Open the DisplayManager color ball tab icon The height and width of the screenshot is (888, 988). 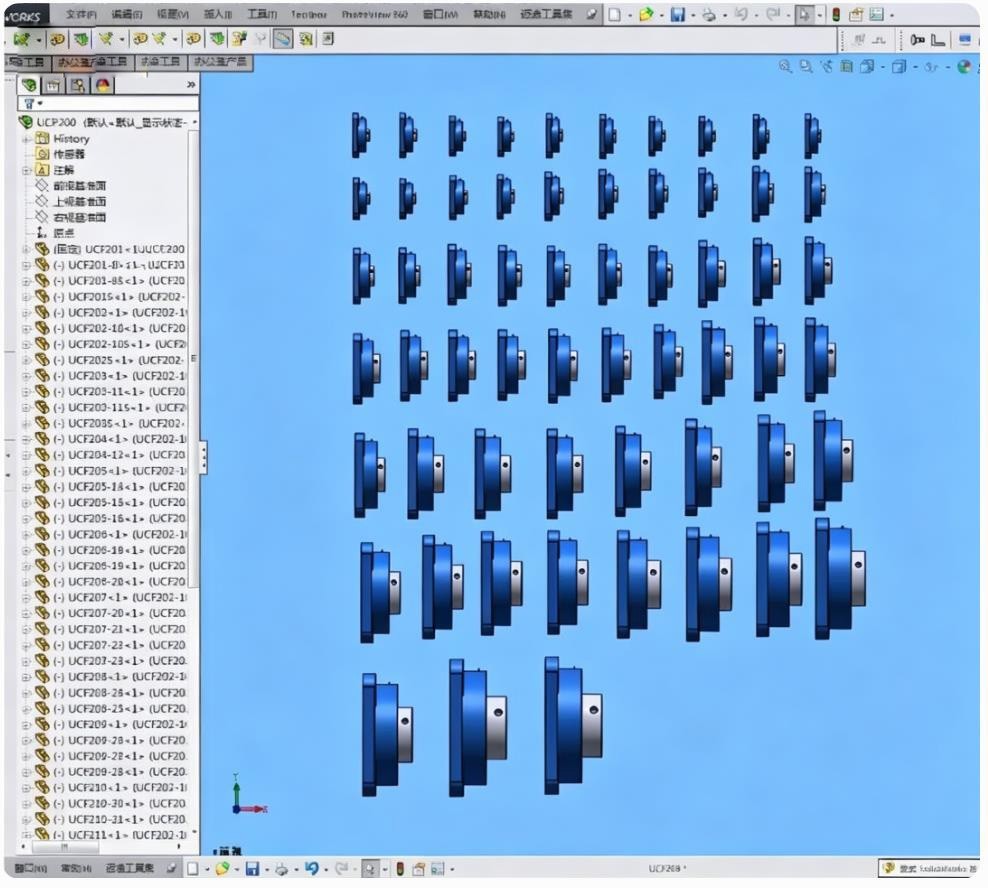click(x=103, y=85)
